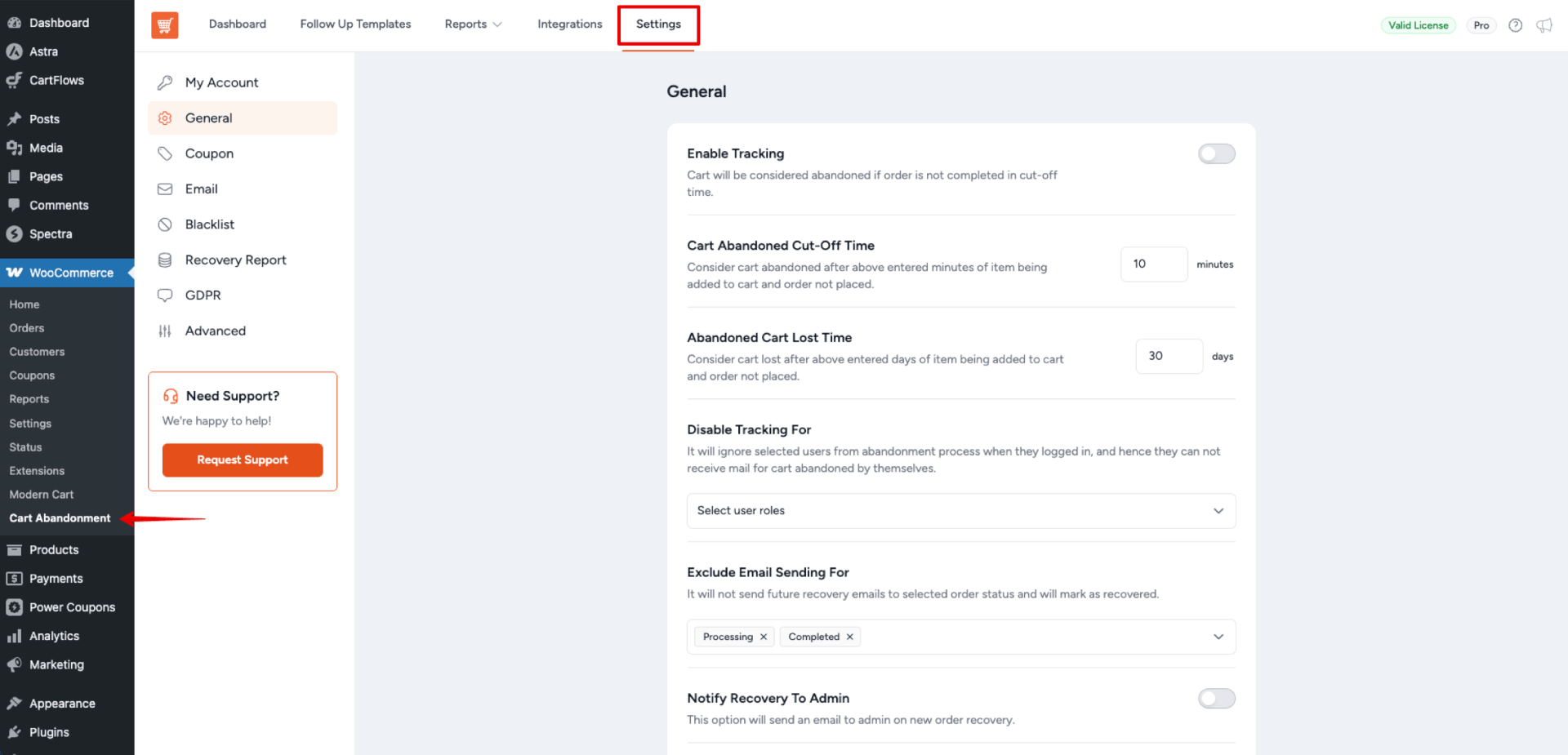Image resolution: width=1568 pixels, height=755 pixels.
Task: Click the Pro badge
Action: click(1481, 25)
